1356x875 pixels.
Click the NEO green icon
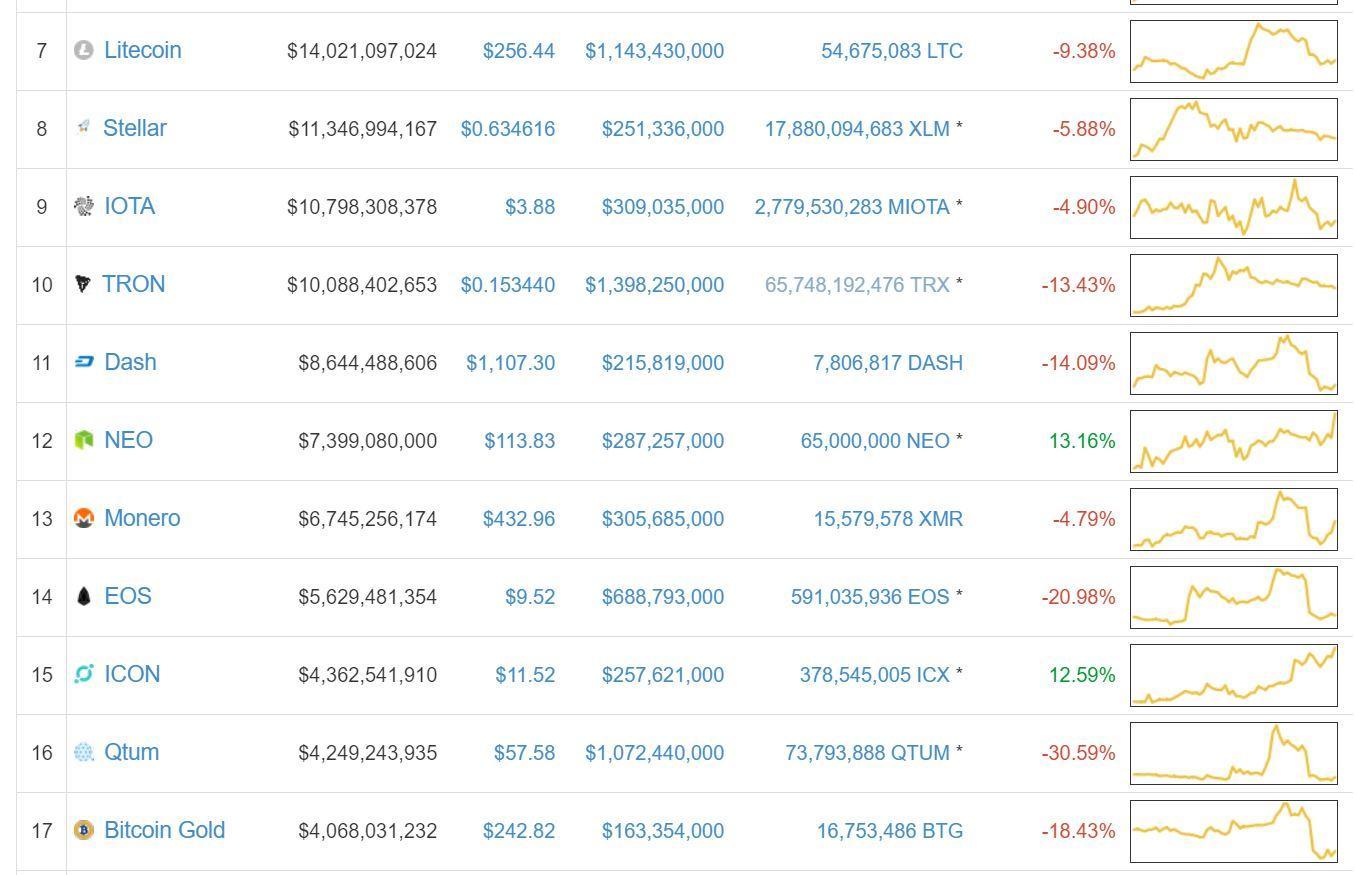[x=85, y=440]
